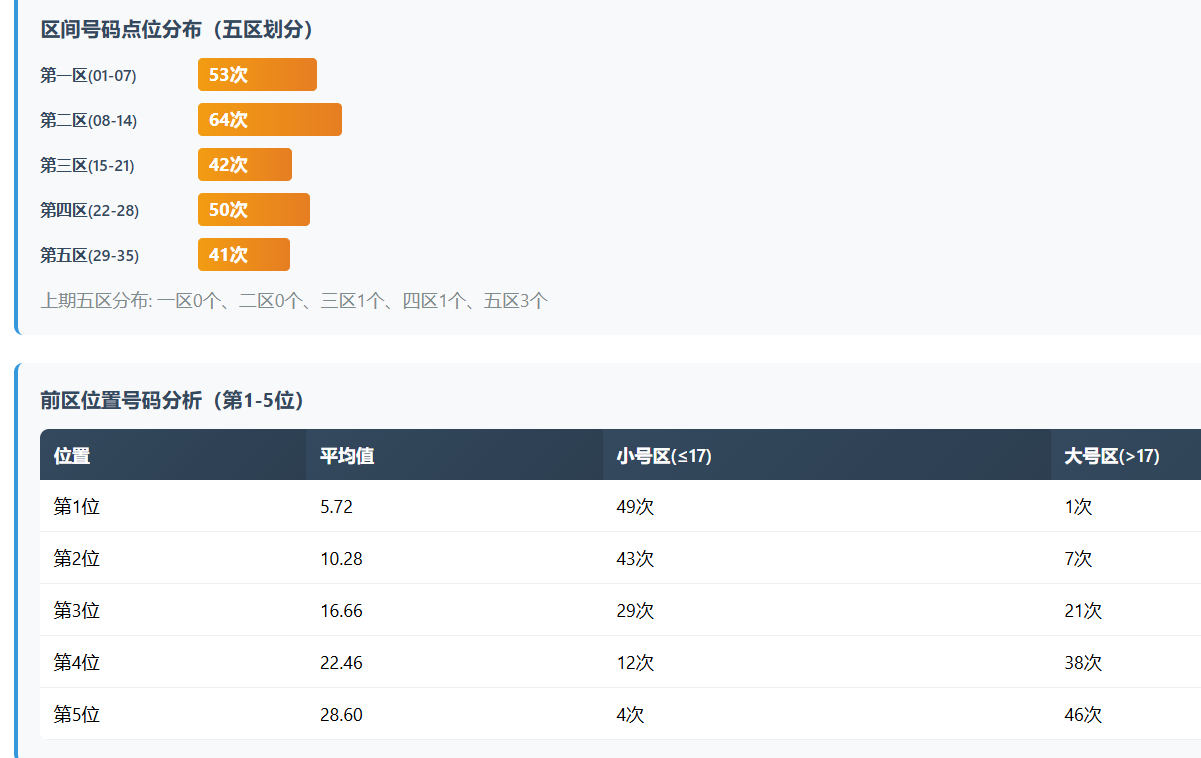The height and width of the screenshot is (758, 1201).
Task: Select the 第三区(15-21) bar showing 42次
Action: [245, 165]
